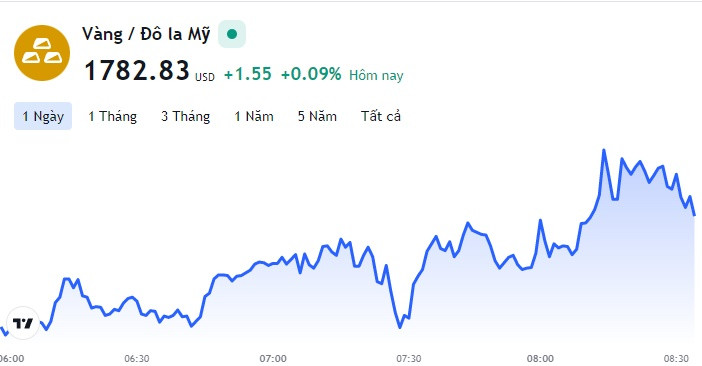Show the 5 Năm chart range
Screen dimensions: 702x366
coord(317,116)
